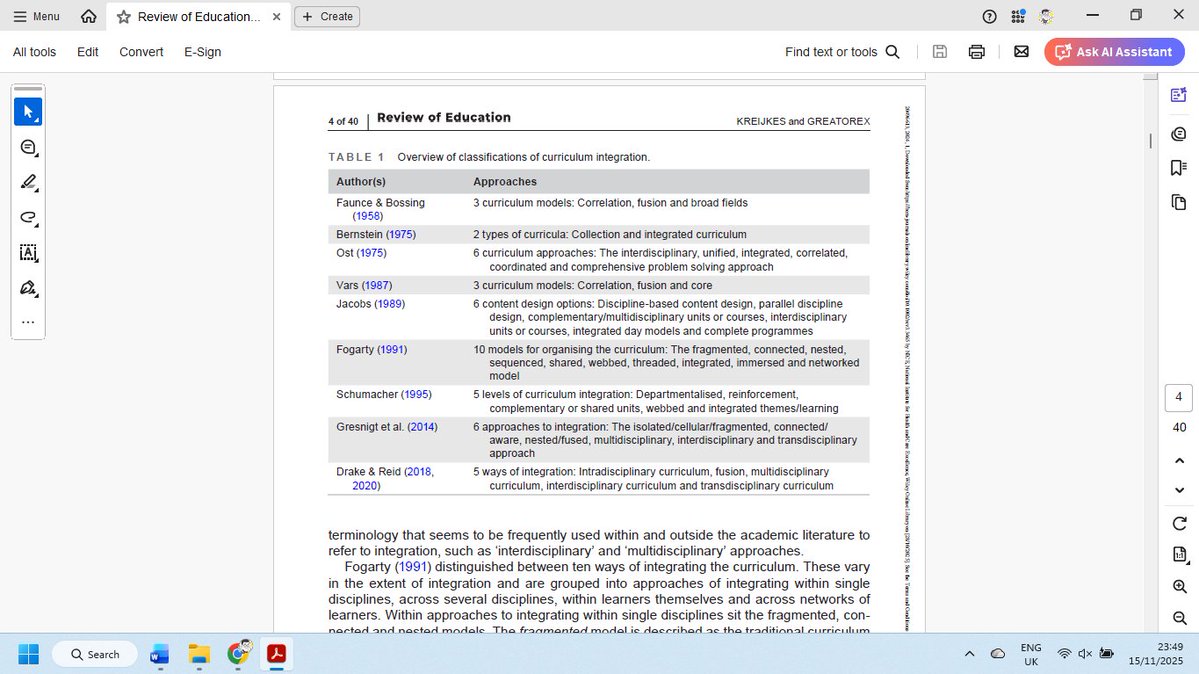Viewport: 1199px width, 674px height.
Task: Print the document using the printer icon
Action: pyautogui.click(x=976, y=51)
